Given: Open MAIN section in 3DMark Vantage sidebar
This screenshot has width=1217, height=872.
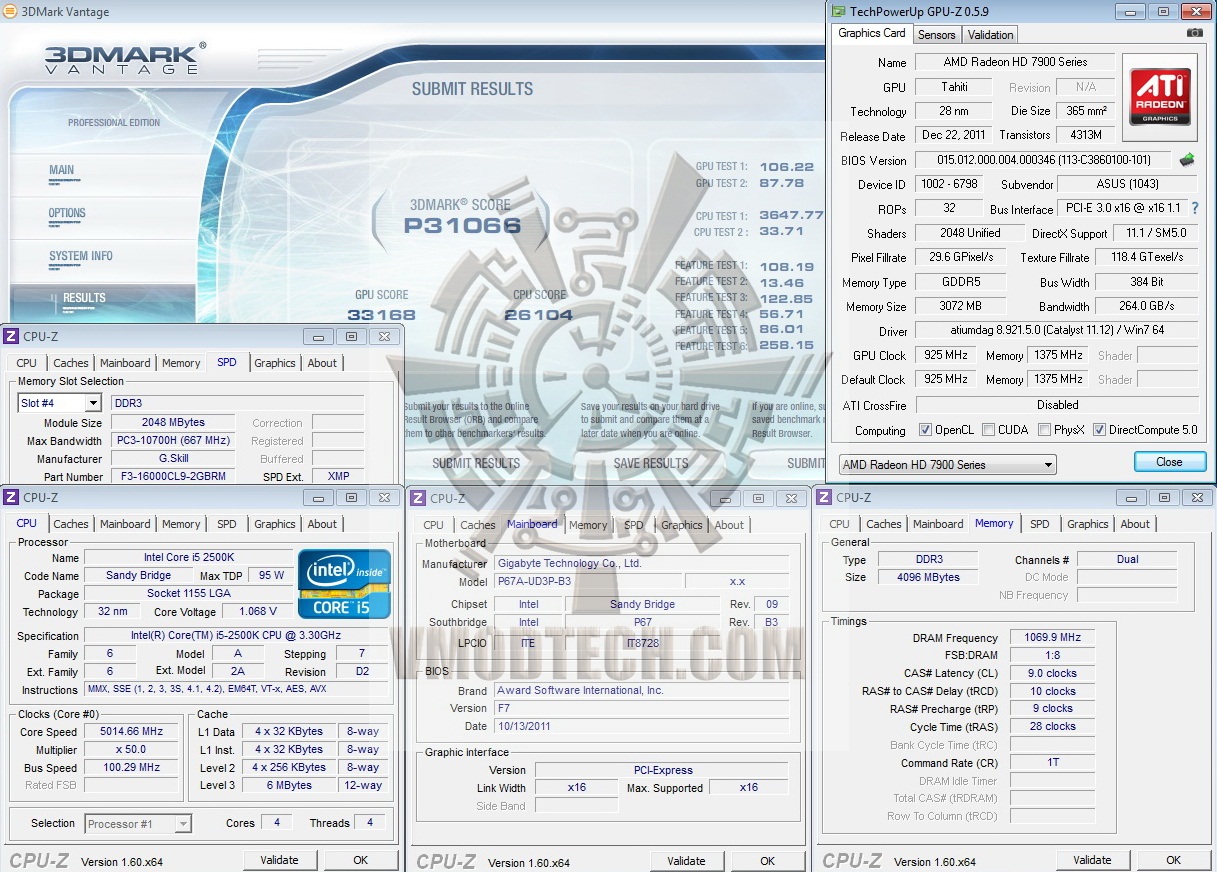Looking at the screenshot, I should coord(62,170).
